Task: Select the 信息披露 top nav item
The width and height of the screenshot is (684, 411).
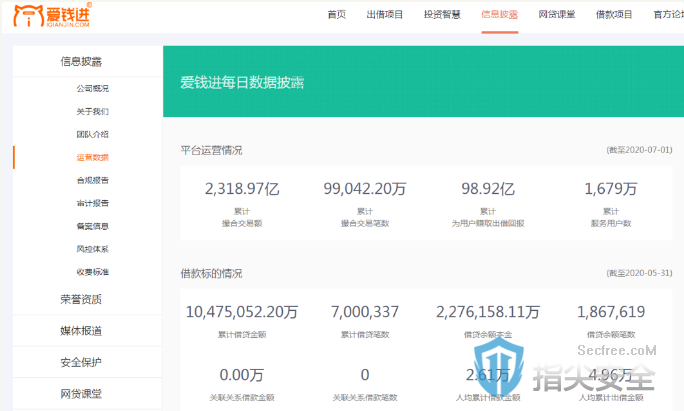Action: 499,15
